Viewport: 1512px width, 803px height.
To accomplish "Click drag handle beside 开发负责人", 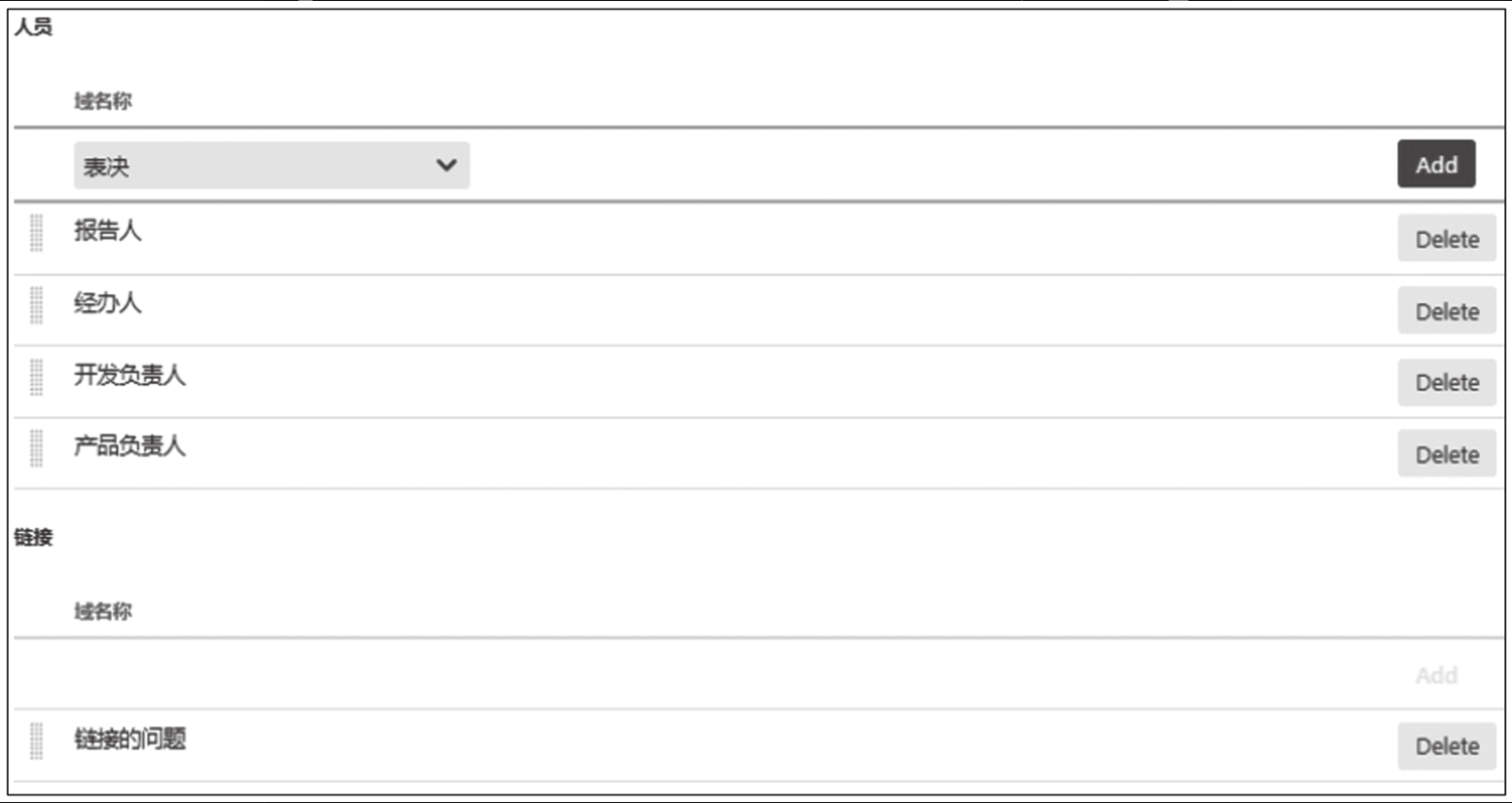I will (37, 377).
